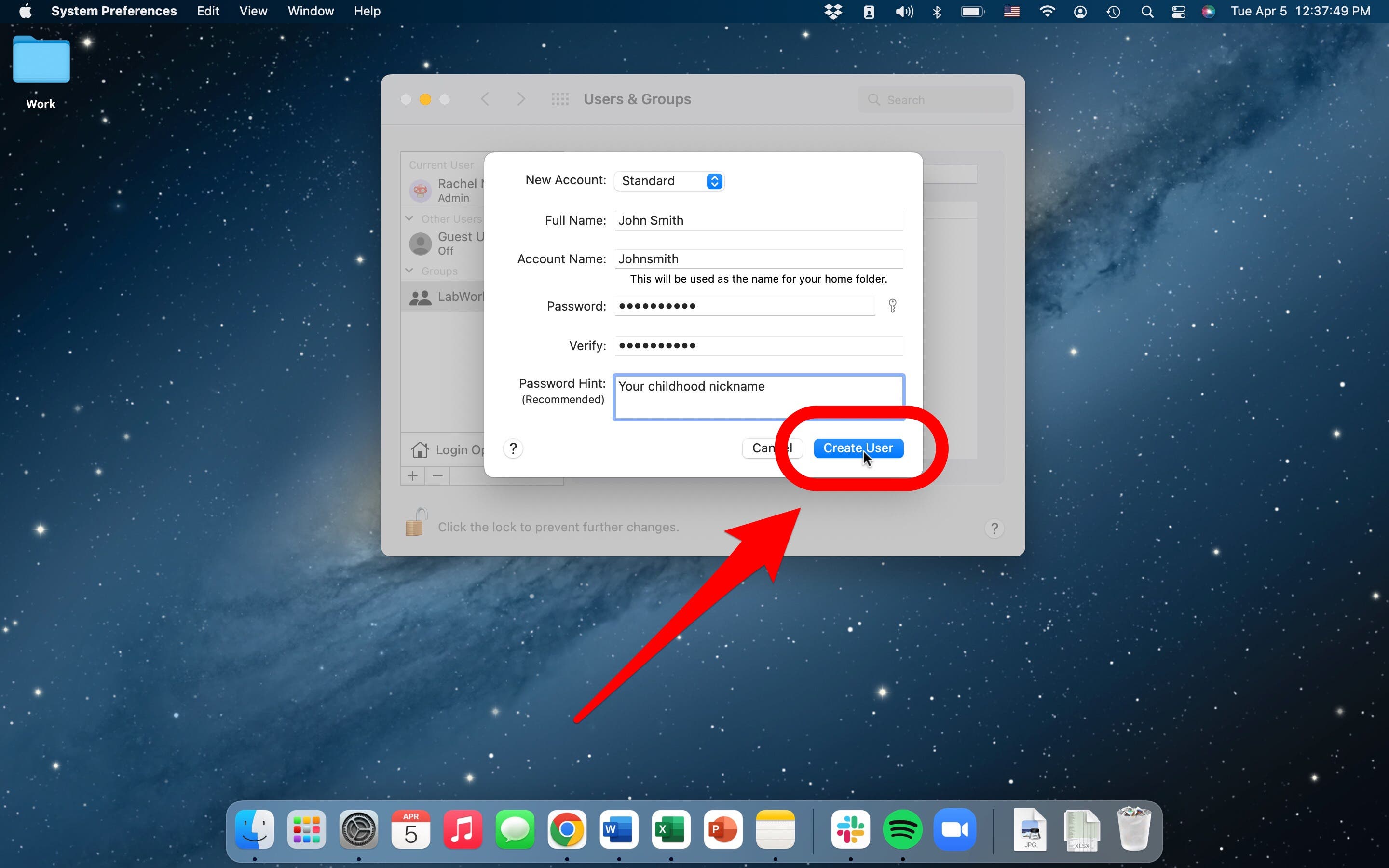Image resolution: width=1389 pixels, height=868 pixels.
Task: Open Slack from the dock
Action: [x=850, y=830]
